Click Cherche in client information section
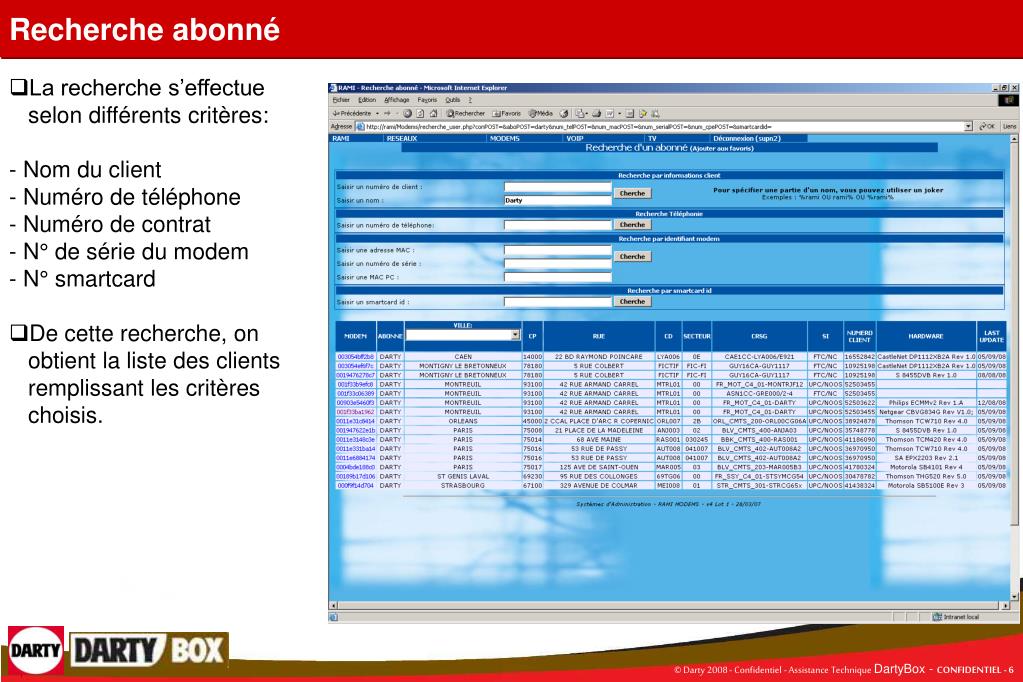The width and height of the screenshot is (1023, 682). [x=632, y=193]
